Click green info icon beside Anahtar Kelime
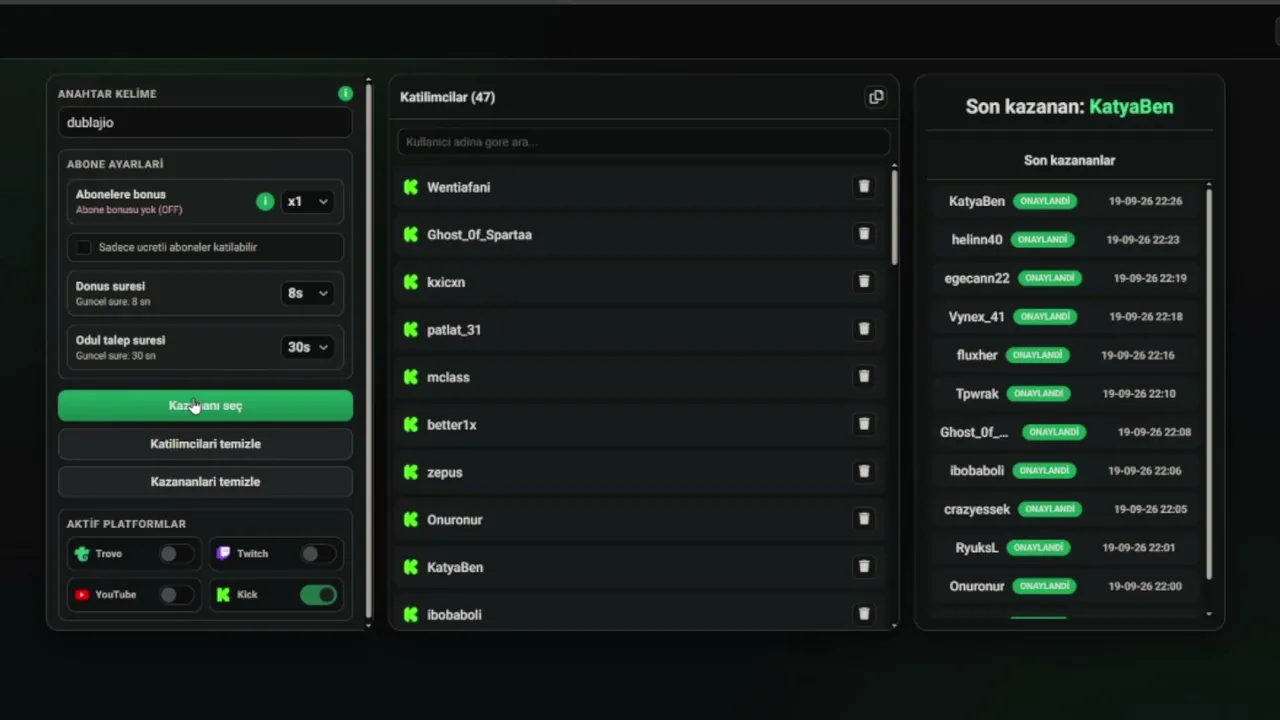Screen dimensions: 1280x720 pyautogui.click(x=345, y=93)
